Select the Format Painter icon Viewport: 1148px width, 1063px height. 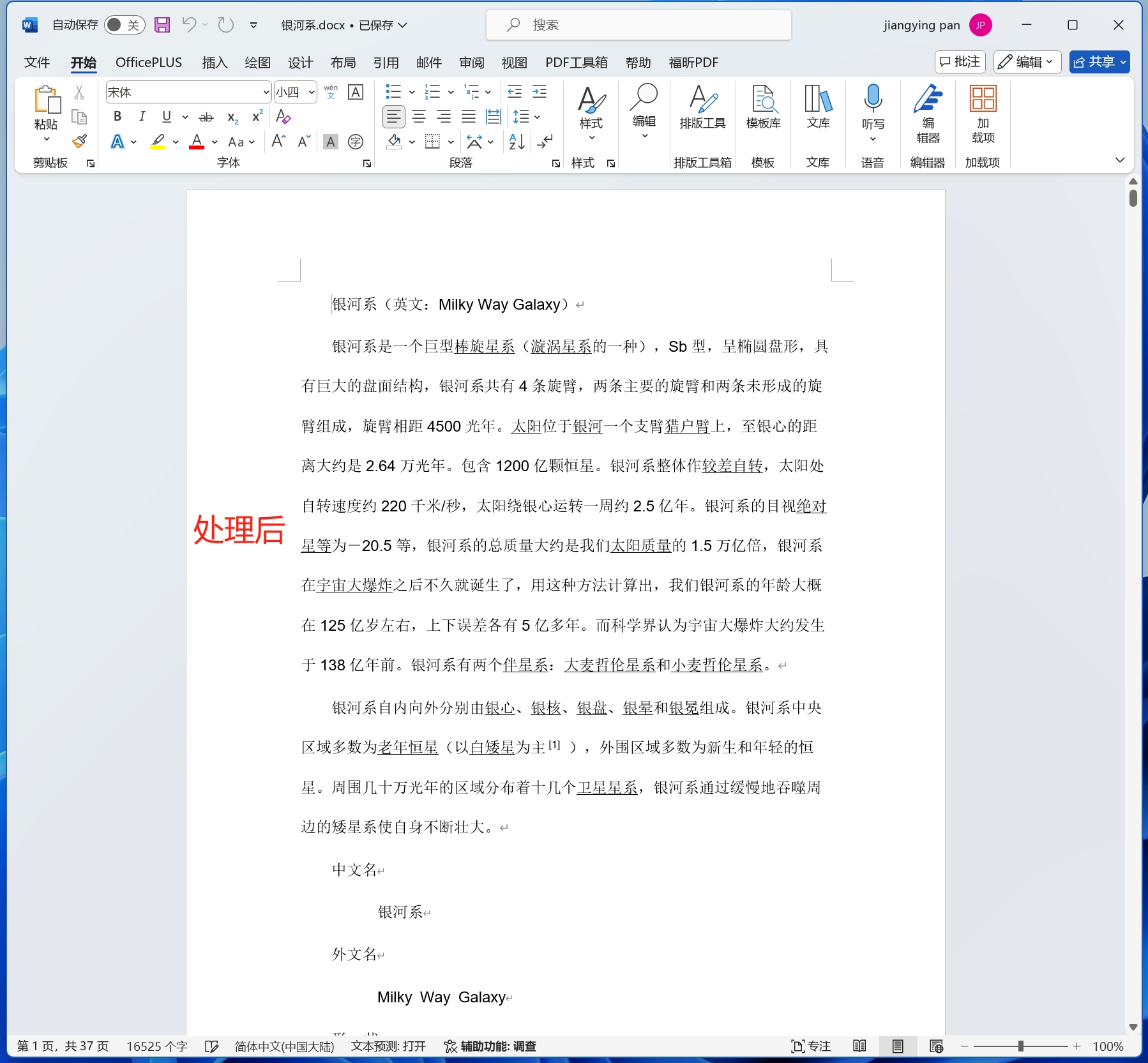[x=79, y=141]
